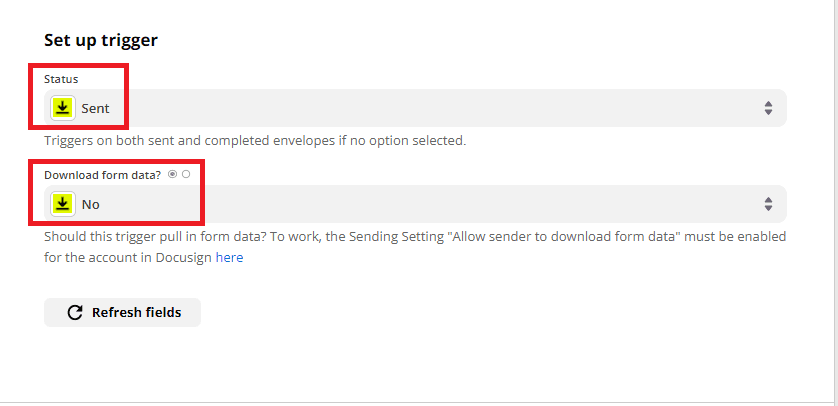Select the first radio button after Download form data
The width and height of the screenshot is (838, 406).
point(173,174)
